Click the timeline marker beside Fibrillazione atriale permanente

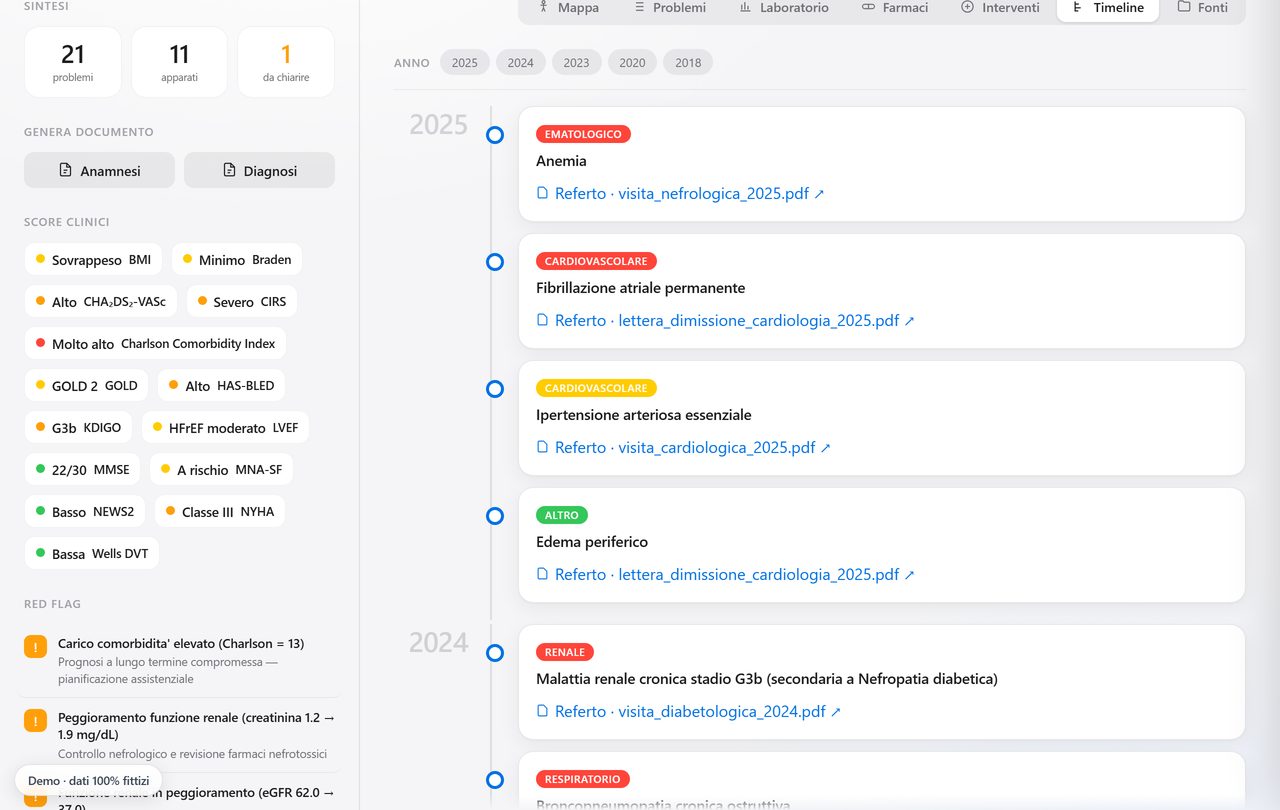[x=494, y=261]
